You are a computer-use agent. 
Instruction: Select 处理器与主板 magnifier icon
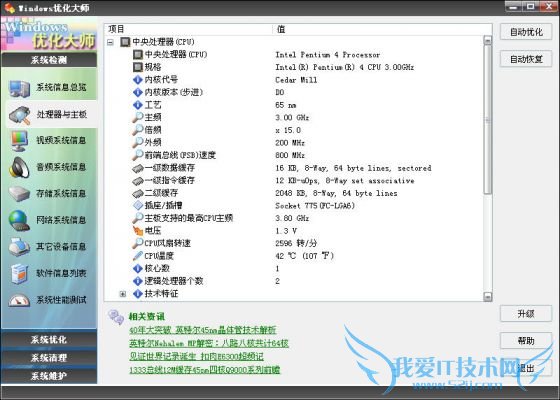[x=20, y=115]
